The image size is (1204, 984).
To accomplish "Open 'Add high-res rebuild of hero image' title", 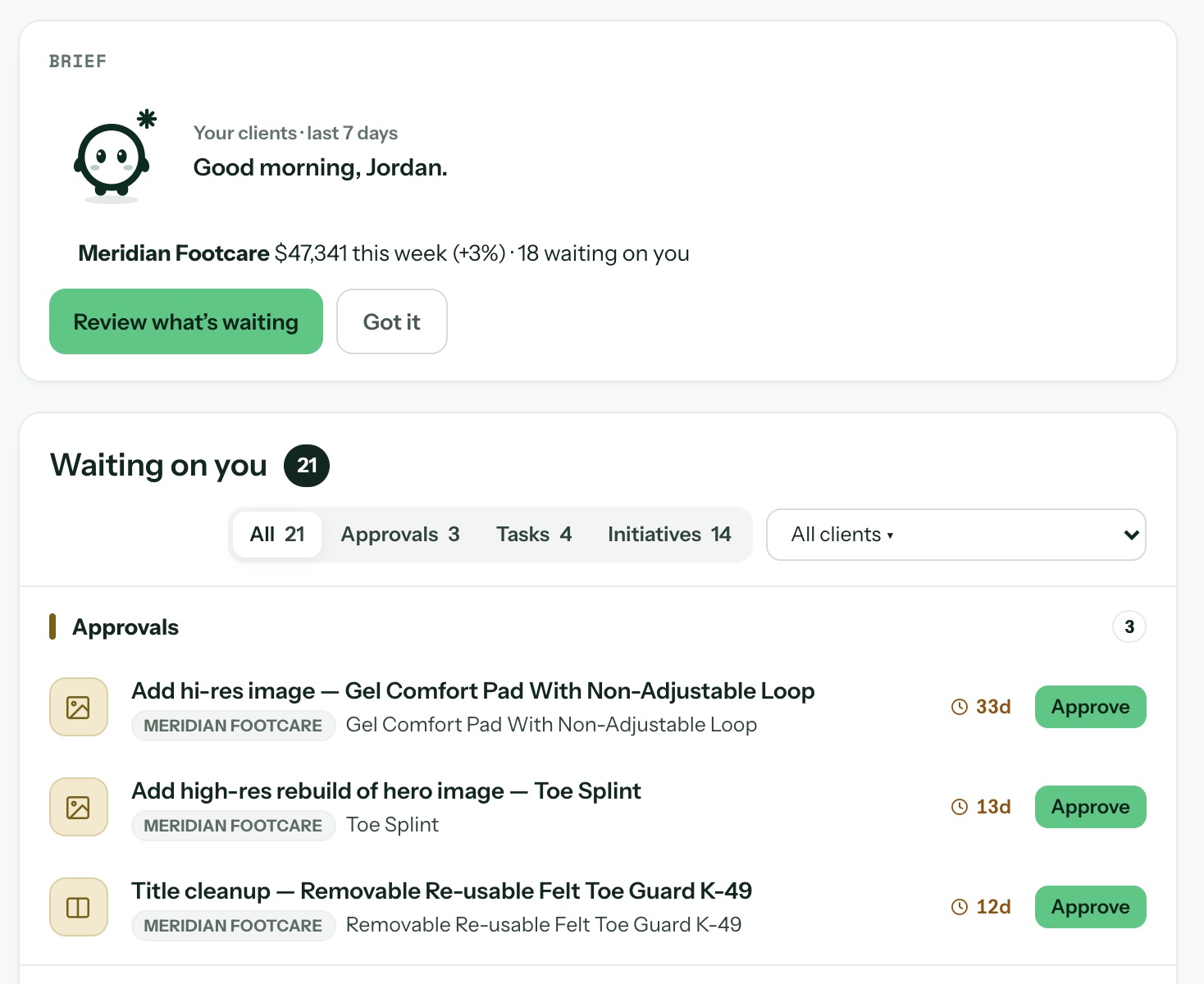I will click(x=386, y=791).
